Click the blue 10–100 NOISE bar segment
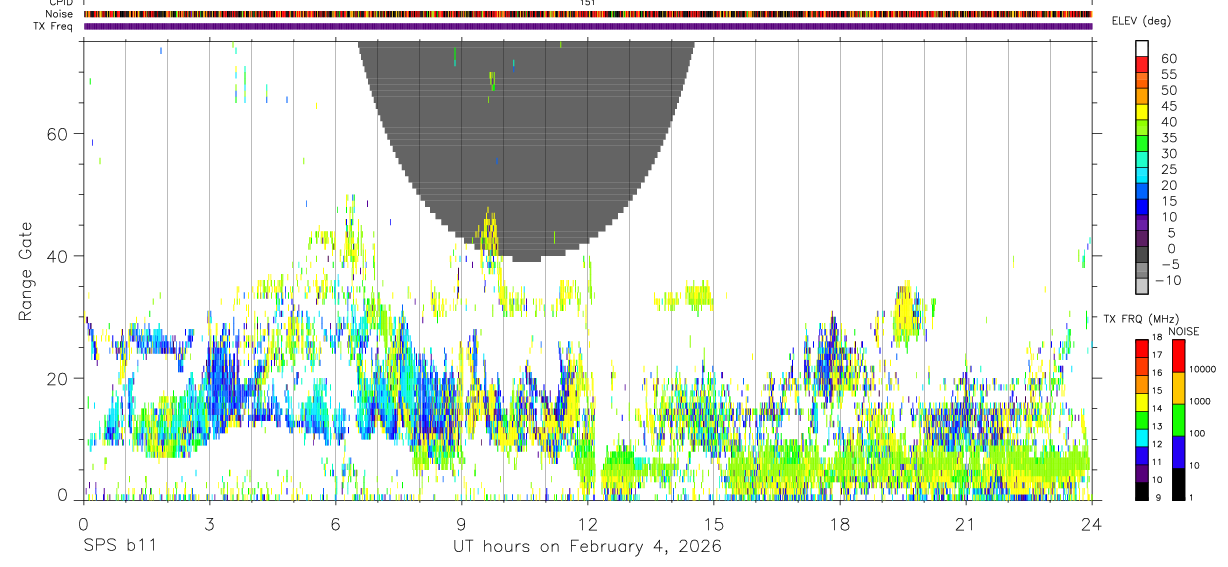This screenshot has width=1228, height=567. (1178, 452)
